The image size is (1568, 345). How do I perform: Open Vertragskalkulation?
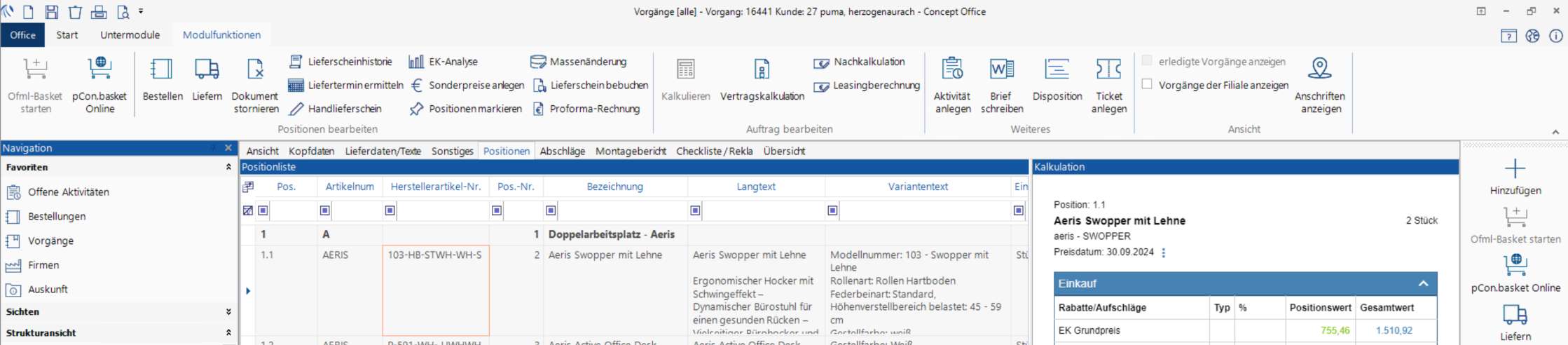762,79
